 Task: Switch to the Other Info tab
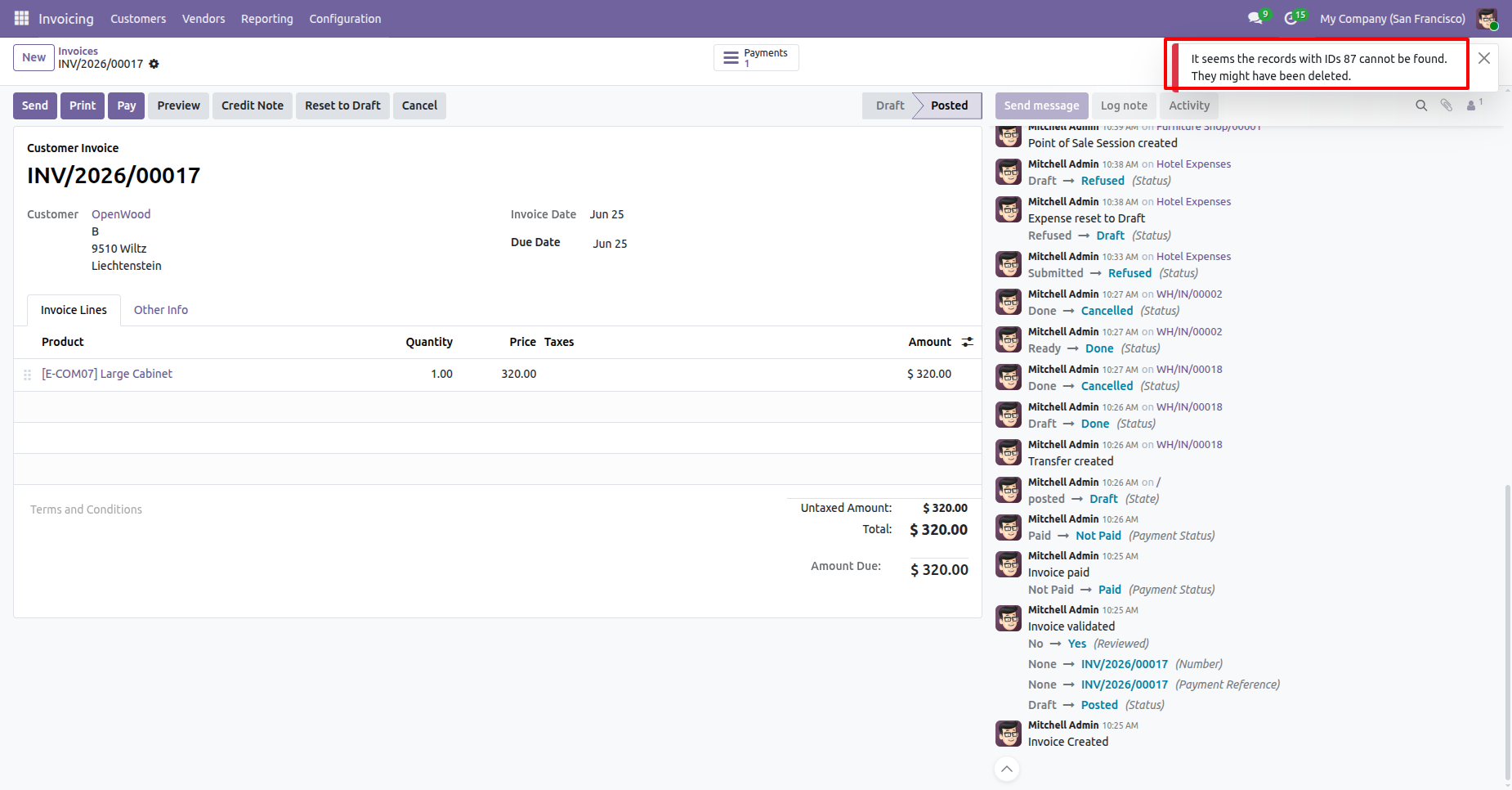(161, 310)
